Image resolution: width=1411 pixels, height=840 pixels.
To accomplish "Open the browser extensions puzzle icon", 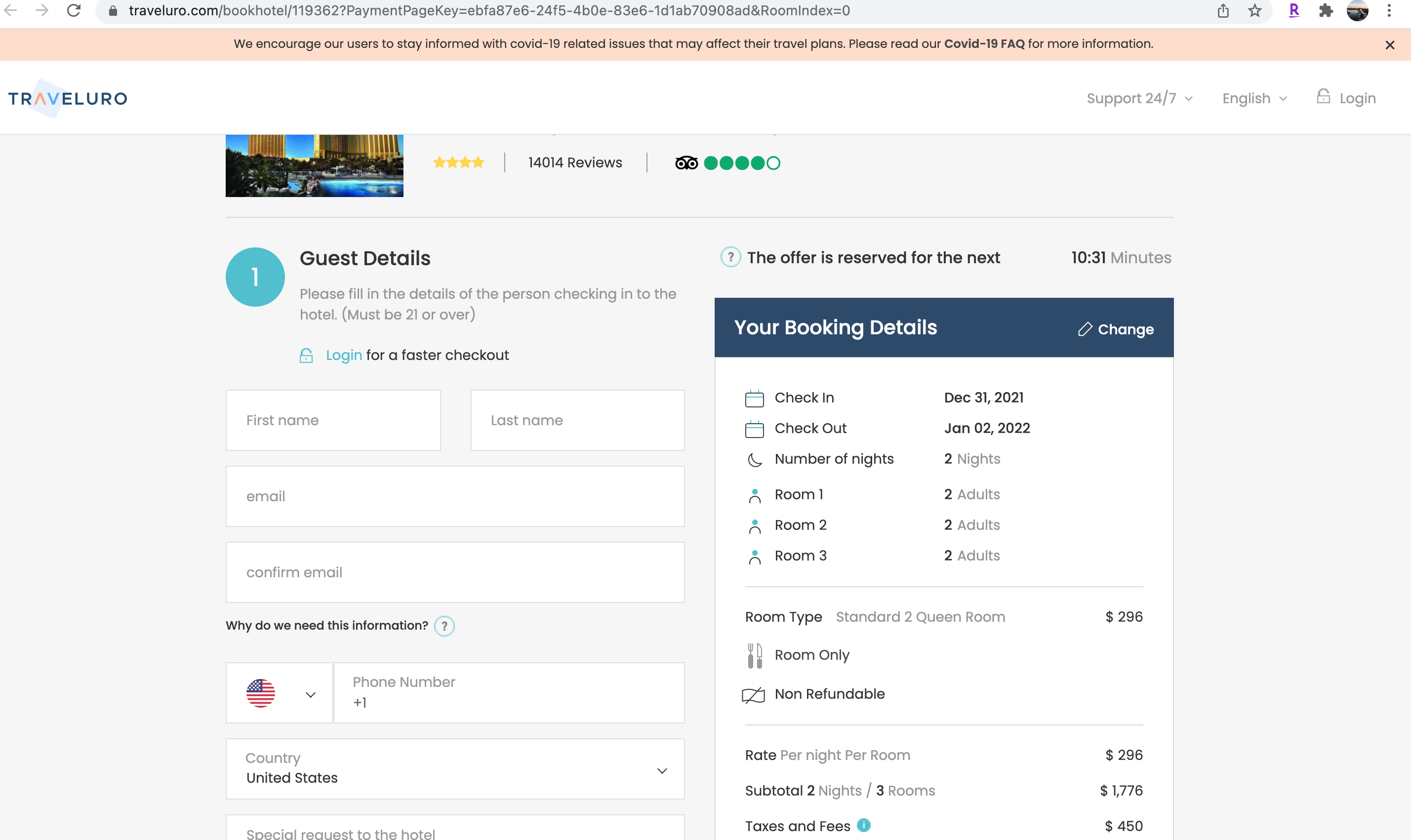I will [1326, 11].
